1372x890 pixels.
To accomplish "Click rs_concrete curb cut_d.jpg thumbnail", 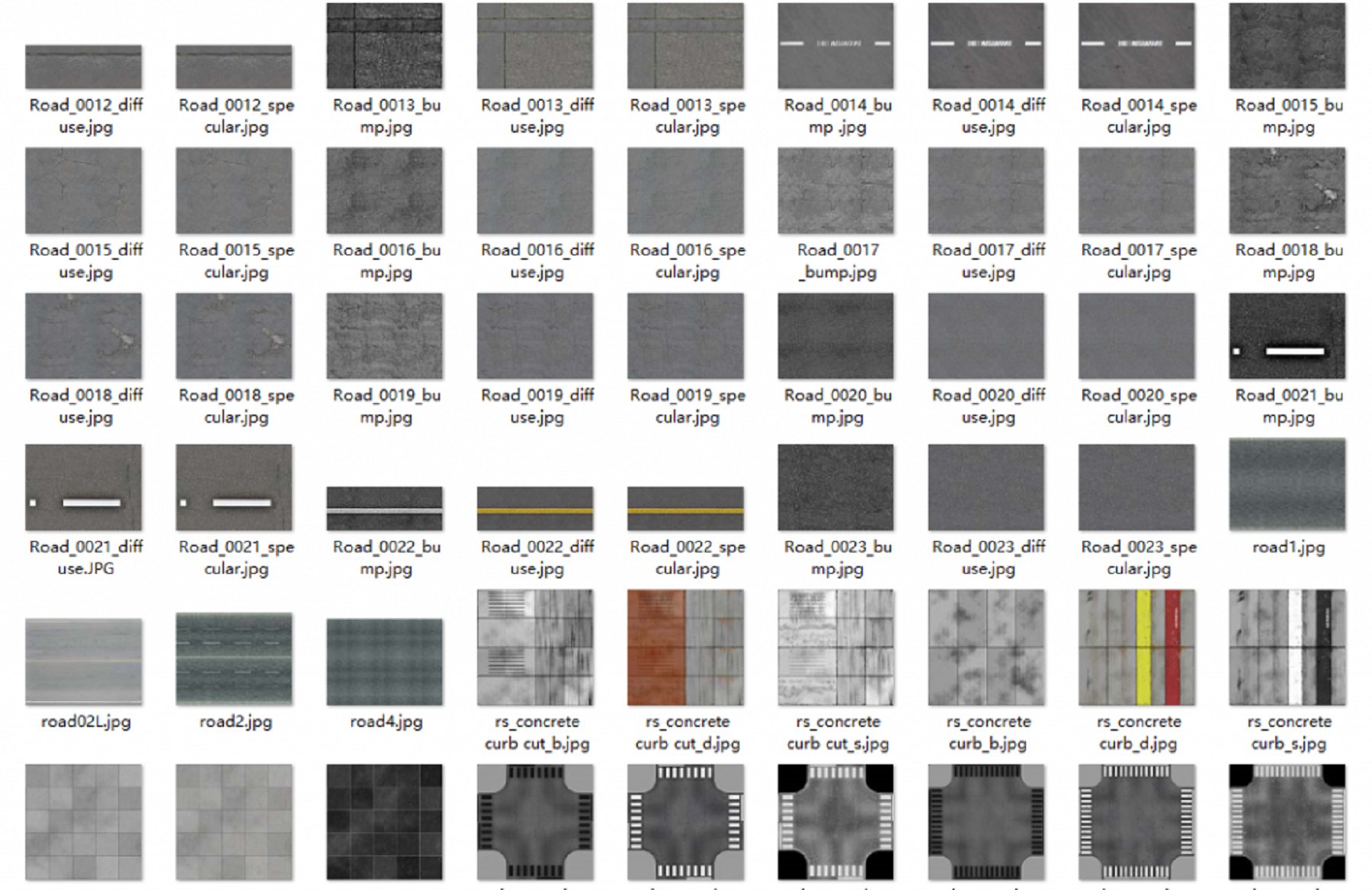I will pos(685,648).
